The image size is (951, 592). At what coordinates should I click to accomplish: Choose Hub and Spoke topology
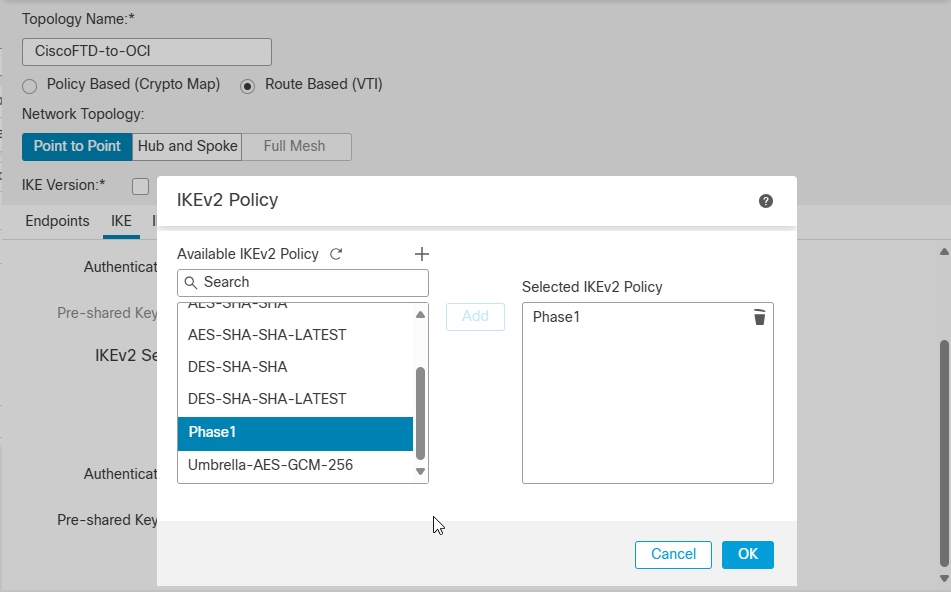(x=187, y=146)
